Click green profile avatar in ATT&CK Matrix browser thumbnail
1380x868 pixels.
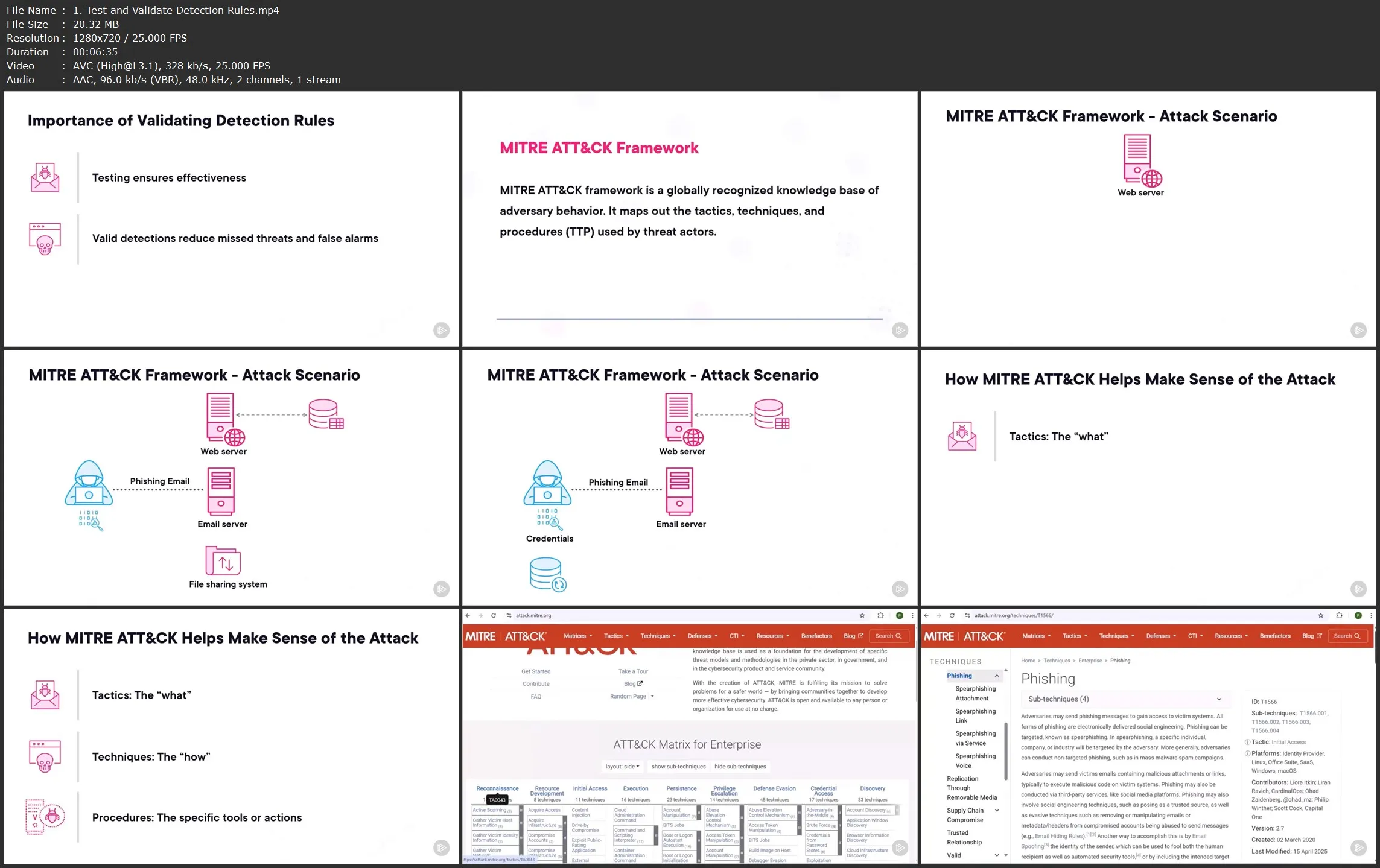tap(900, 615)
